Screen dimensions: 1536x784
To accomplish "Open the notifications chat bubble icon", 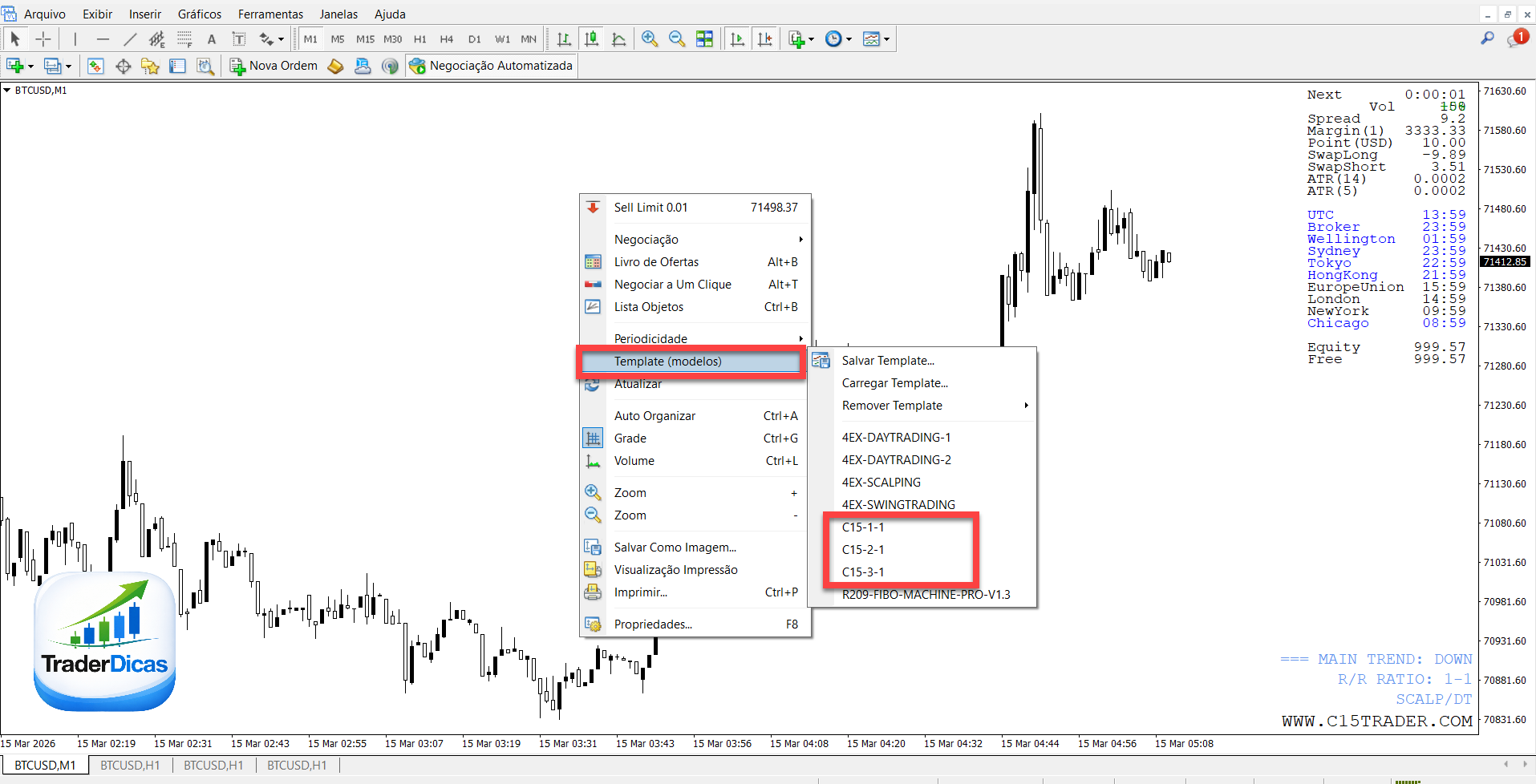I will click(x=1516, y=38).
